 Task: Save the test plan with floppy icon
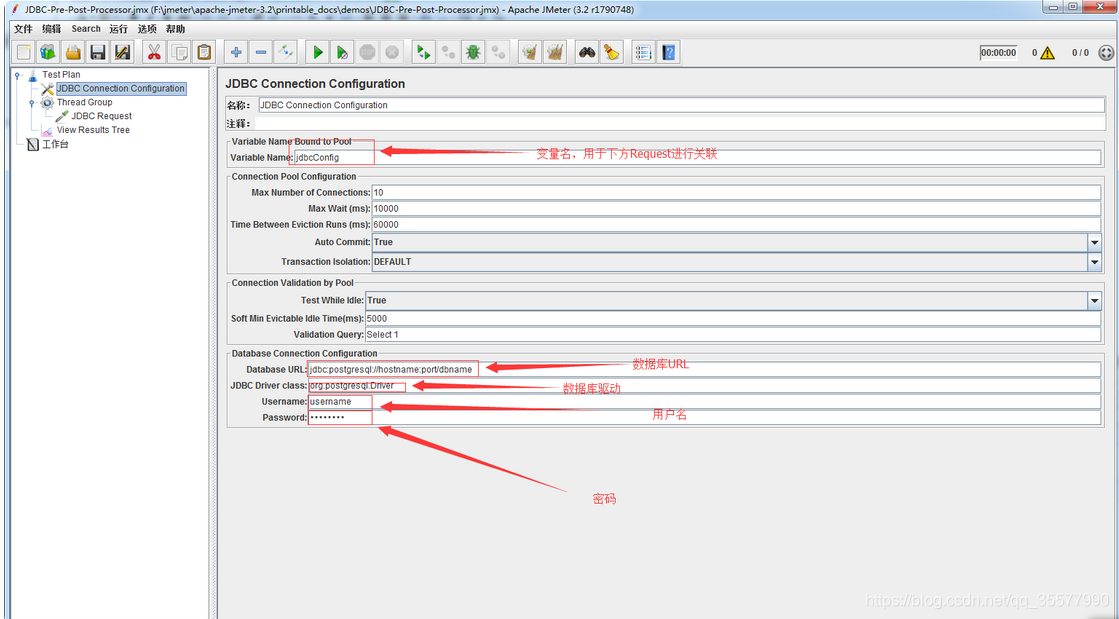click(x=98, y=52)
